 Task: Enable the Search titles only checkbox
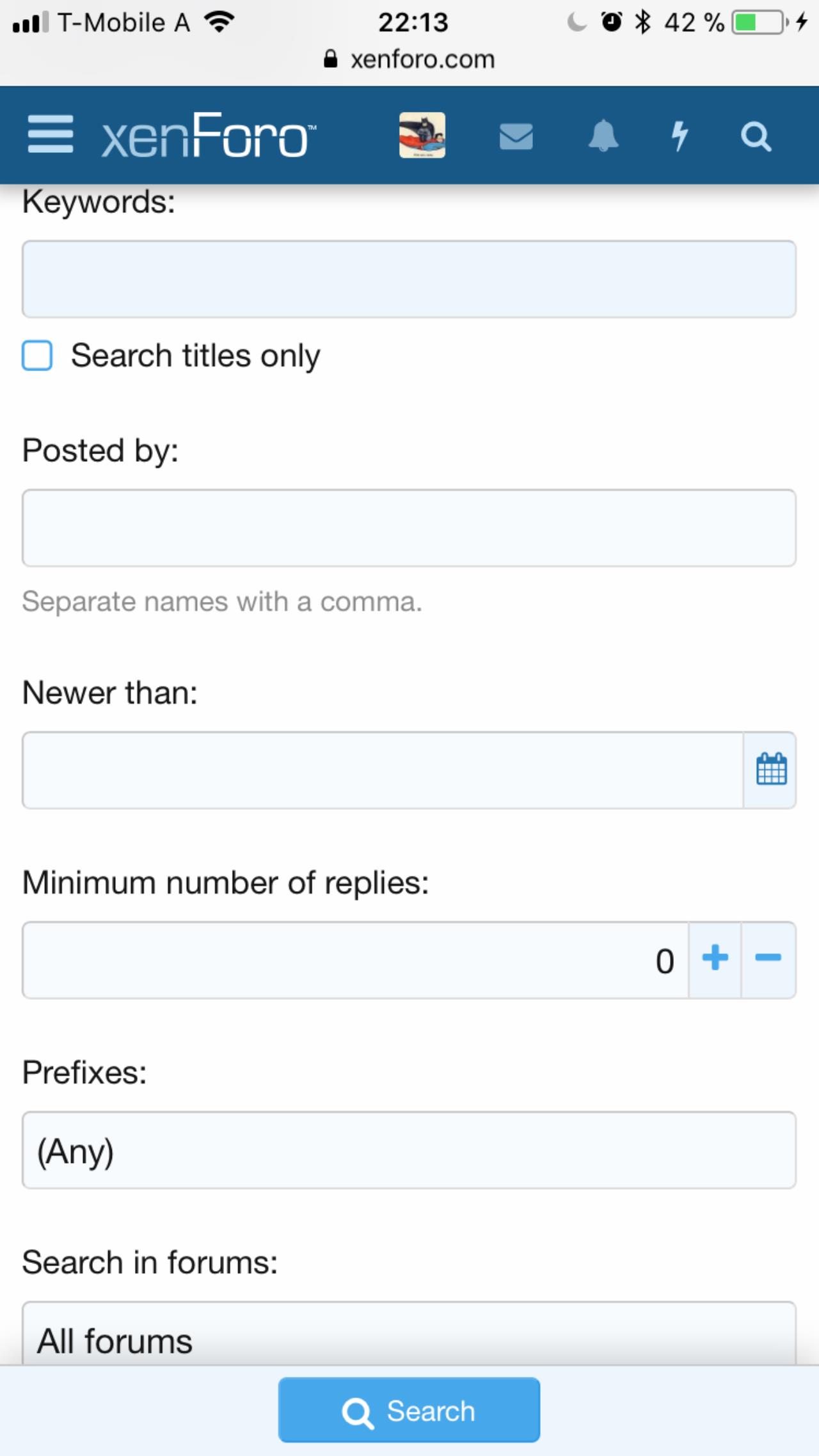[38, 356]
